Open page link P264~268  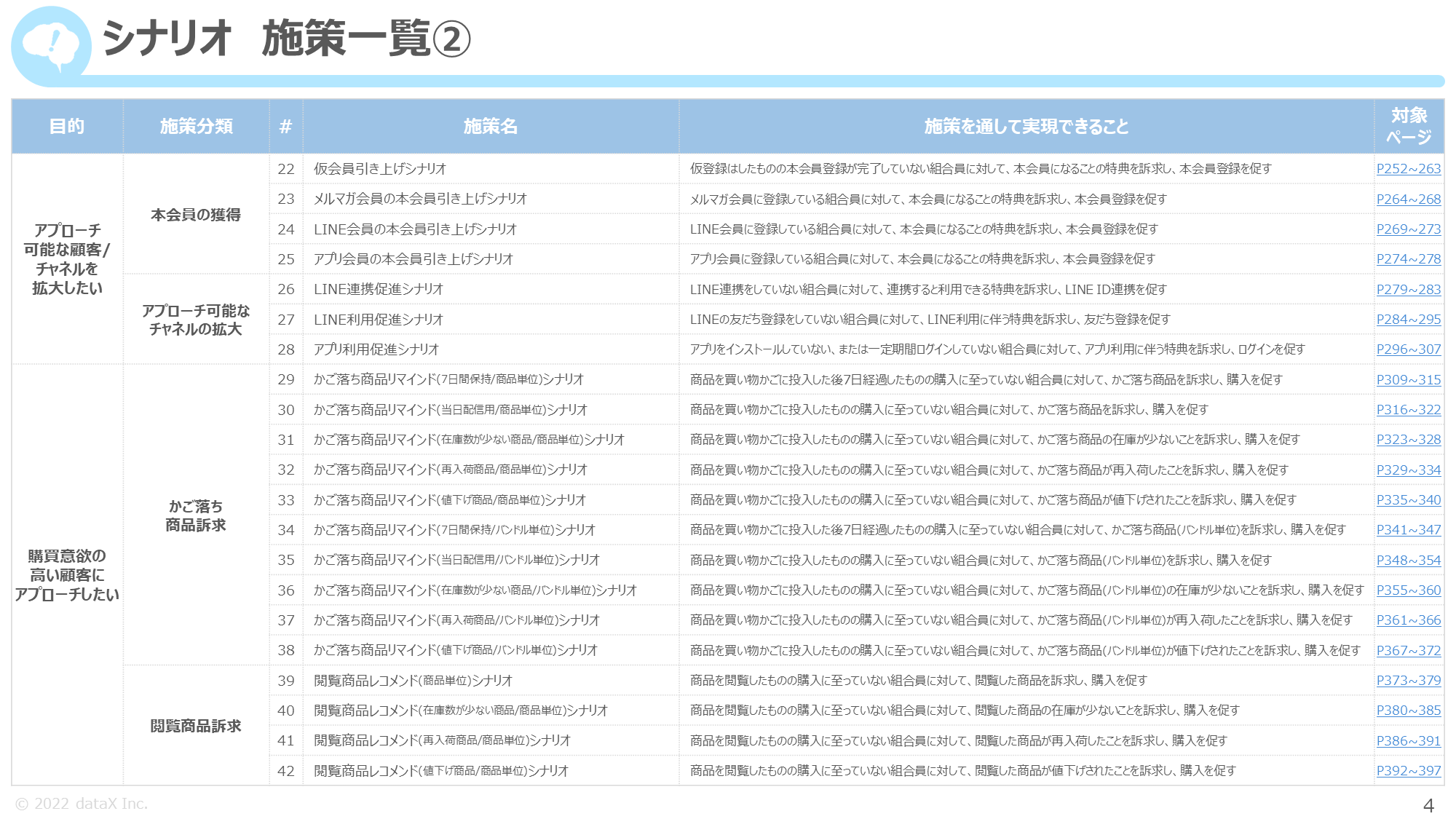(x=1408, y=199)
